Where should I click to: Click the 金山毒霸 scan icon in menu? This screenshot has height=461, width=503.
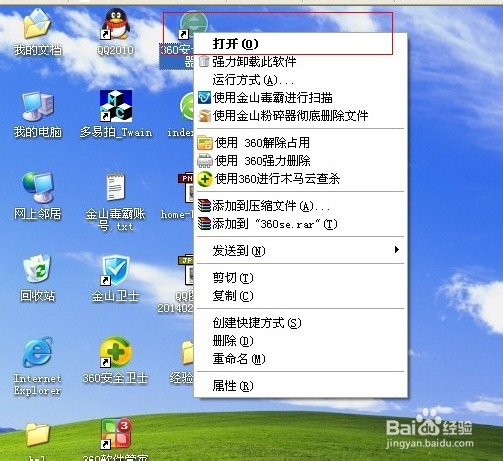(x=204, y=98)
